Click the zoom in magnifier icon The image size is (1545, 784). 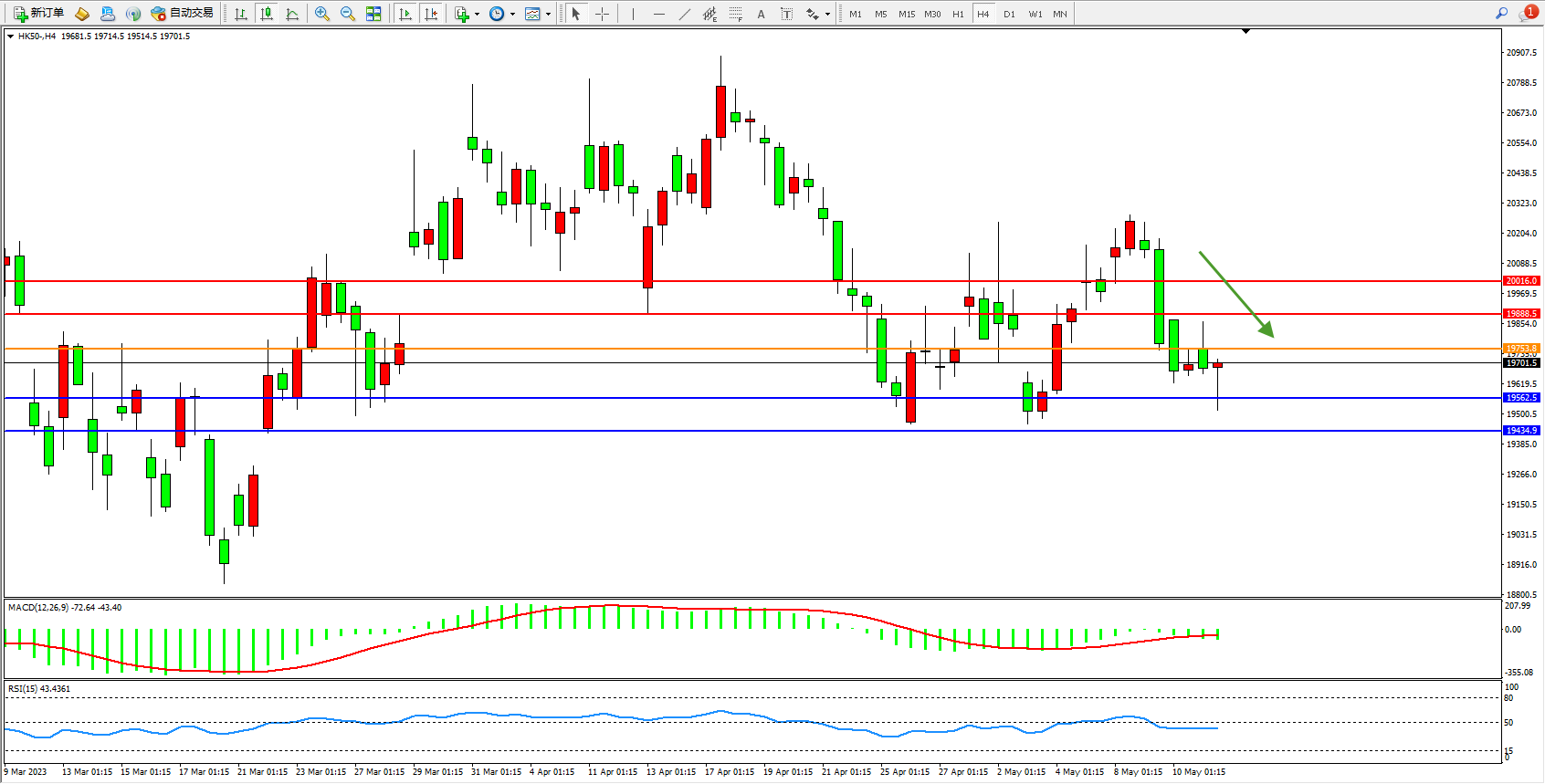tap(321, 14)
